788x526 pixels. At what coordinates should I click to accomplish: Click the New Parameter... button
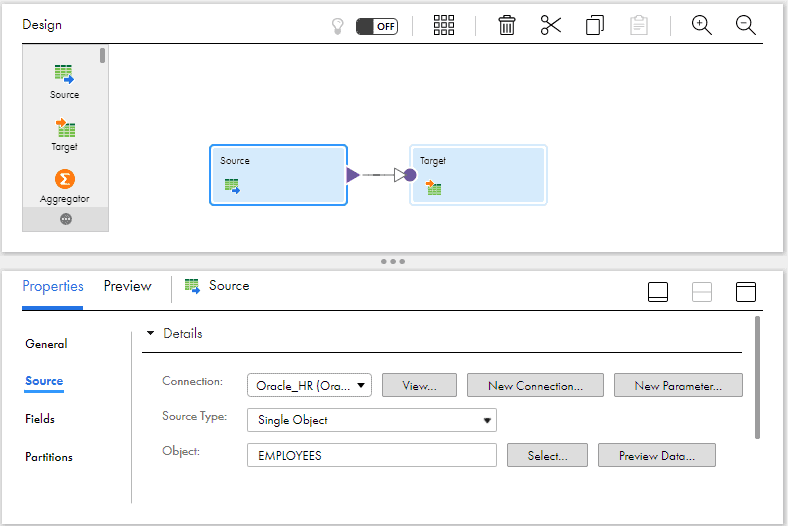click(x=678, y=385)
